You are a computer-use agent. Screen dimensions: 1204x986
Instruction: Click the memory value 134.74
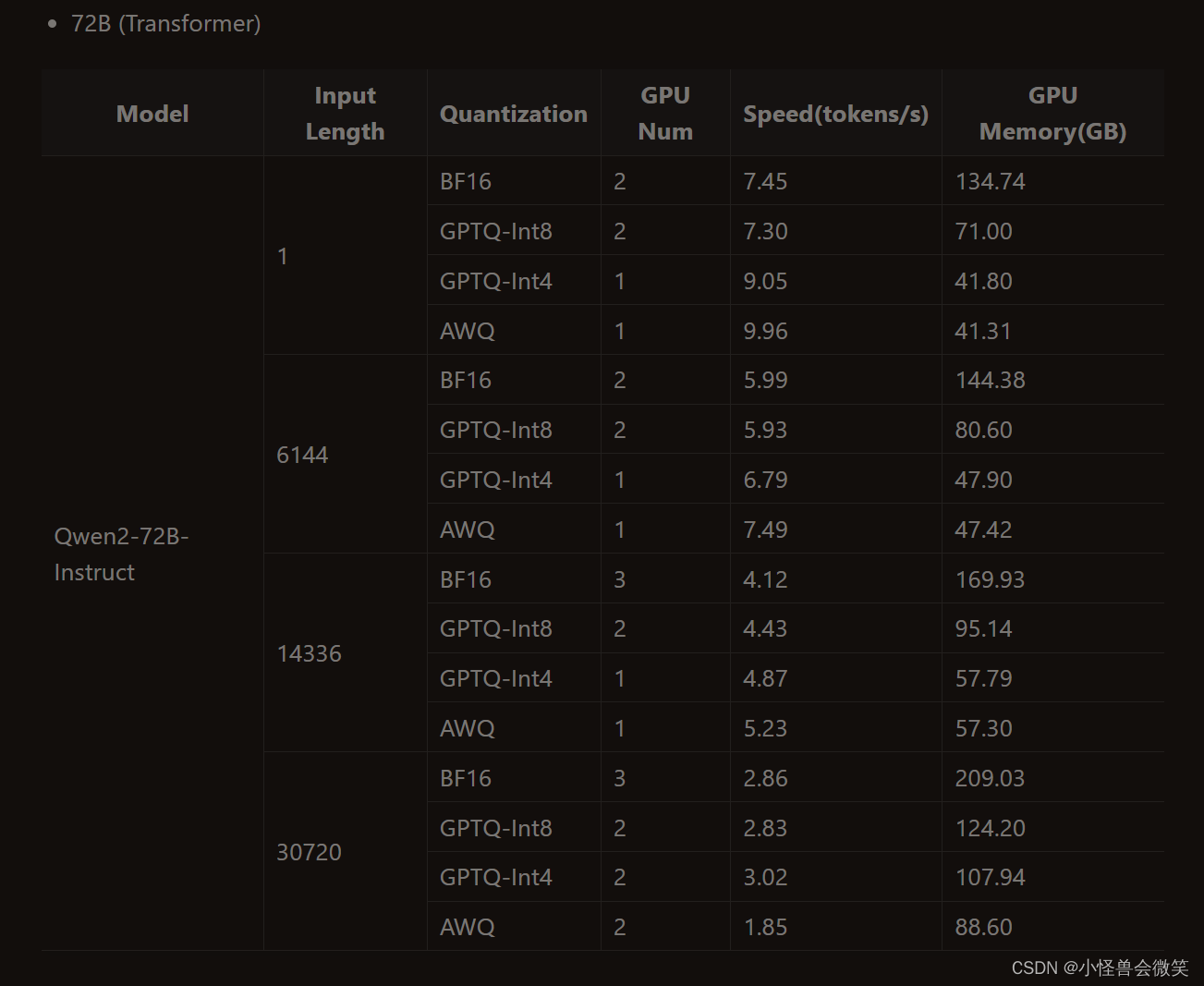[x=990, y=181]
